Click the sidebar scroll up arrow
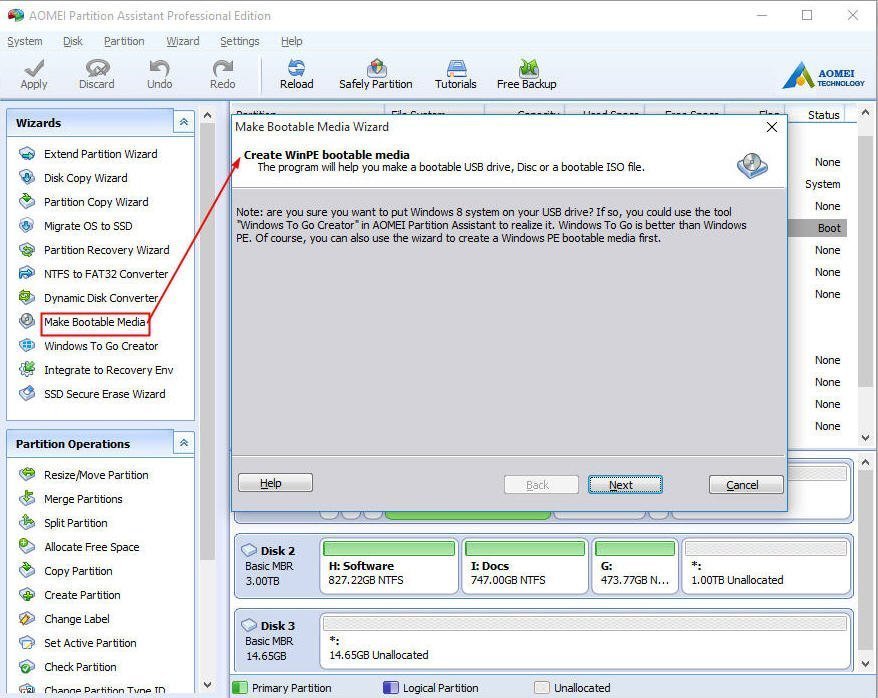The image size is (878, 698). click(207, 115)
